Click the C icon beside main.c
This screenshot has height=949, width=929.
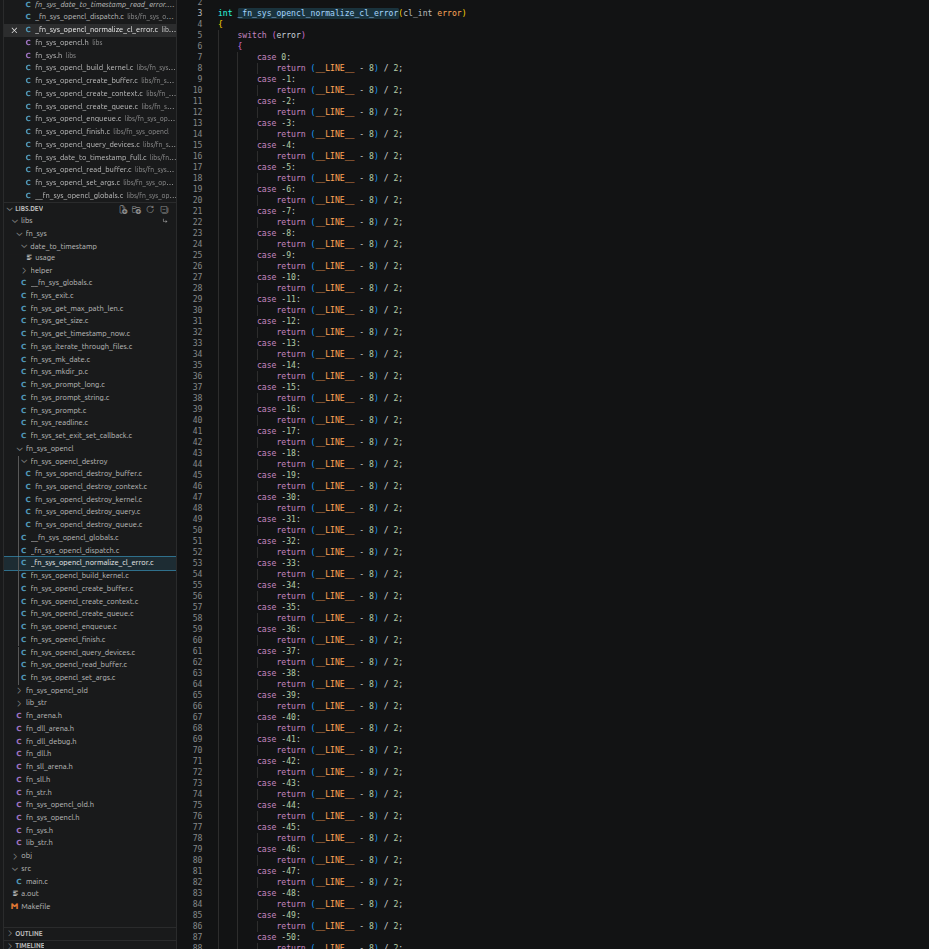[19, 881]
